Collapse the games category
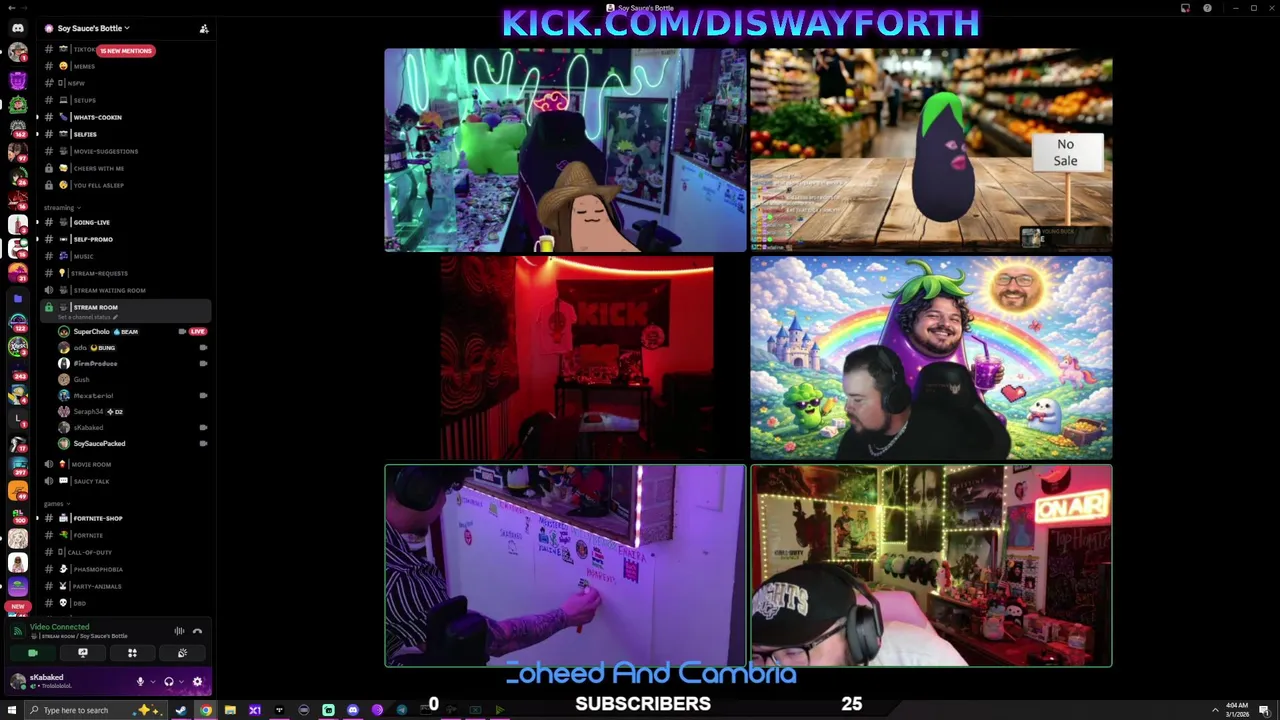This screenshot has height=720, width=1280. 56,503
